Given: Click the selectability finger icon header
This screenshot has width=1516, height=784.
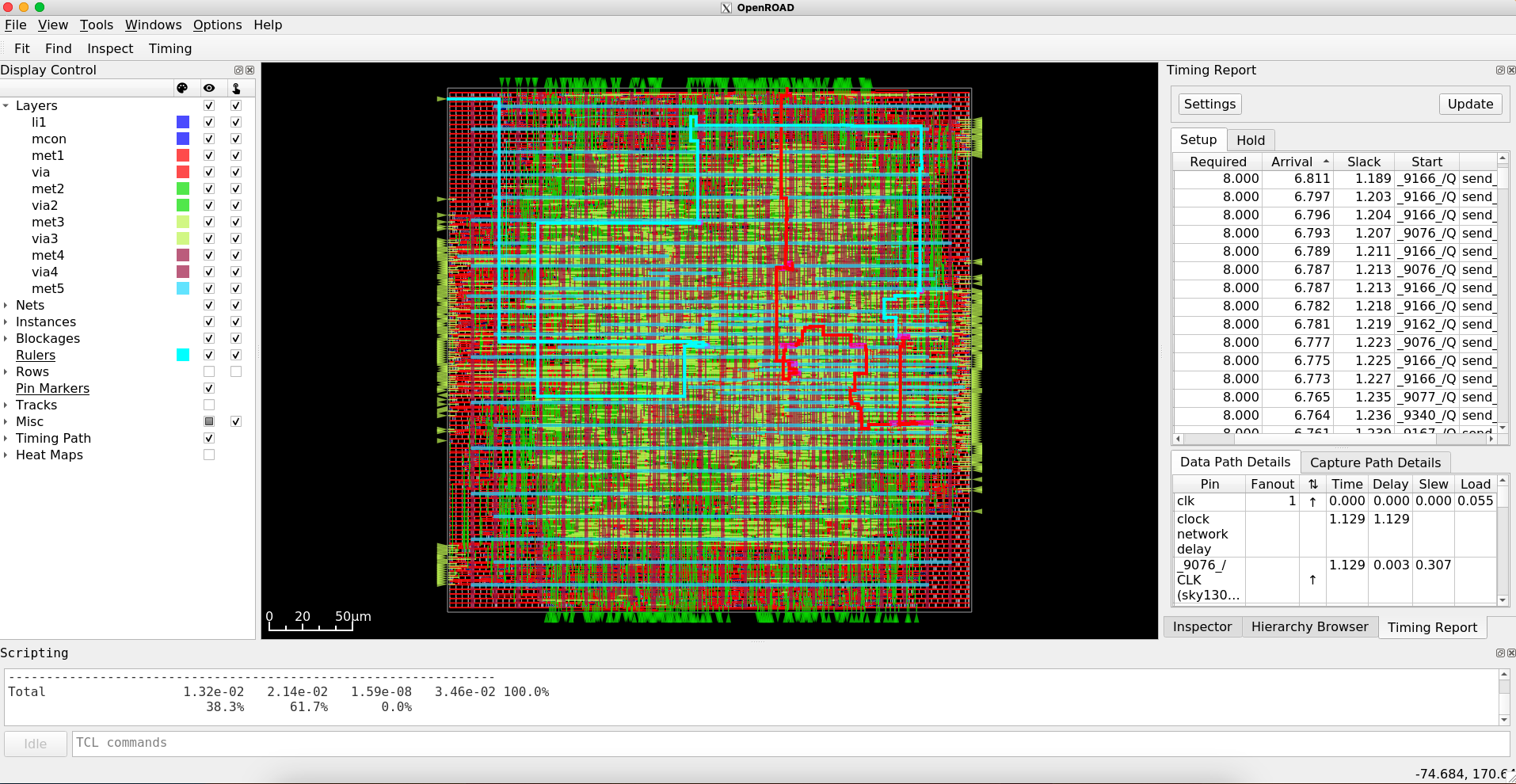Looking at the screenshot, I should 235,88.
